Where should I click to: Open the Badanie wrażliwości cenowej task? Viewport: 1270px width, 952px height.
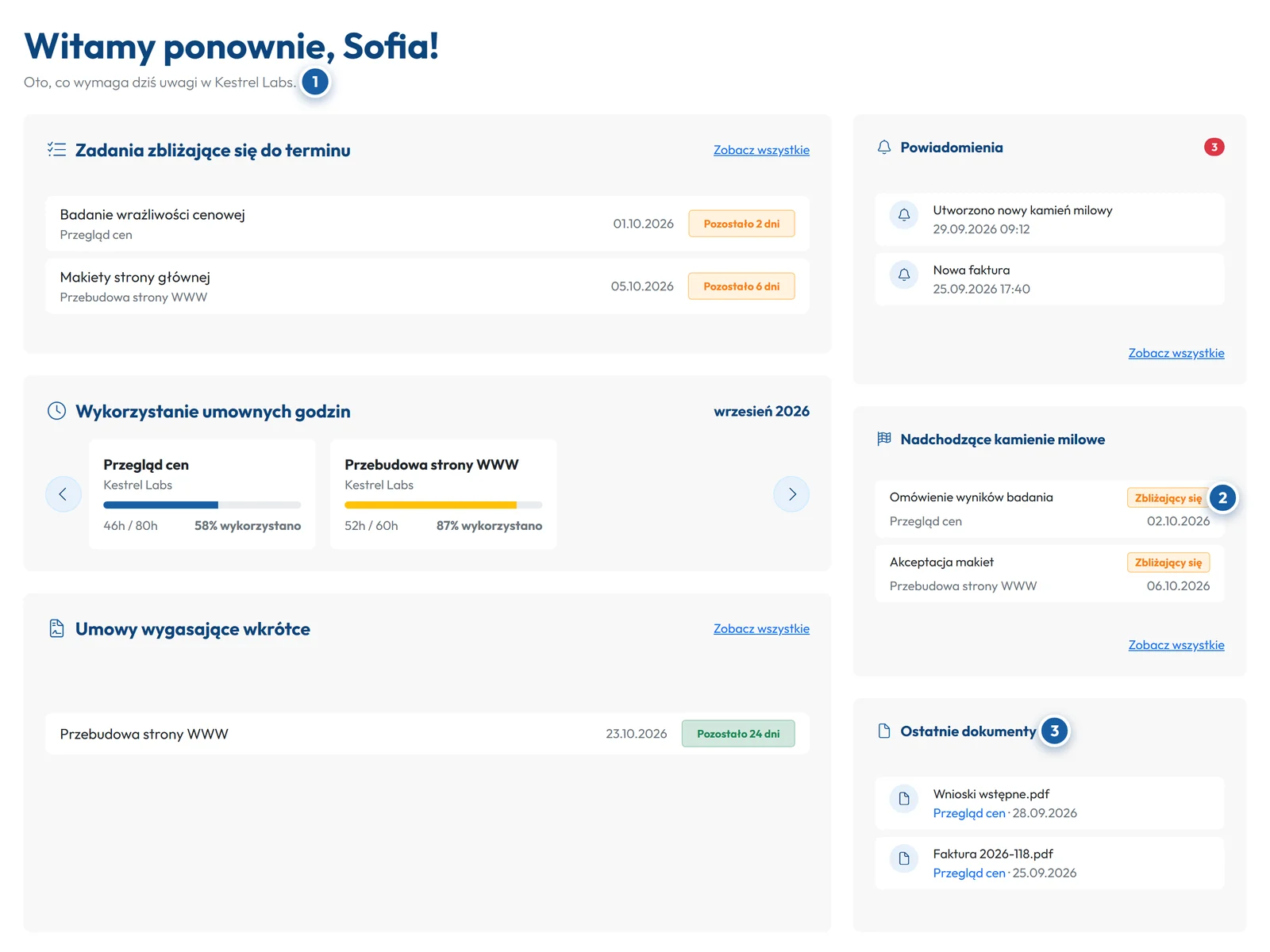[427, 224]
